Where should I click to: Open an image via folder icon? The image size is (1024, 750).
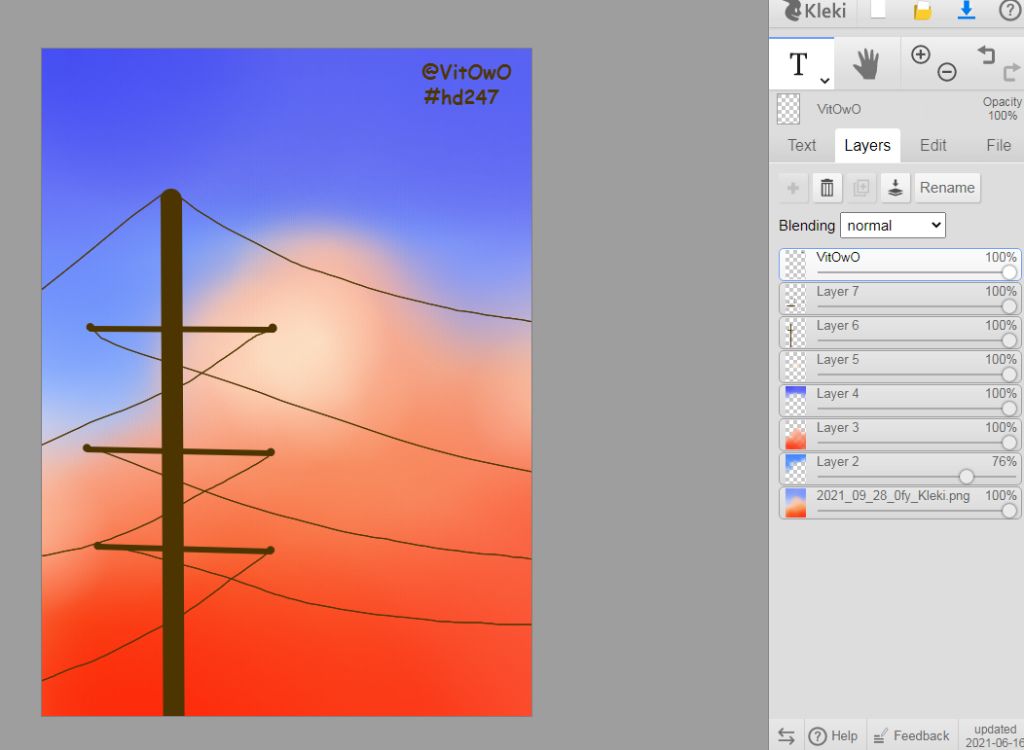point(922,10)
